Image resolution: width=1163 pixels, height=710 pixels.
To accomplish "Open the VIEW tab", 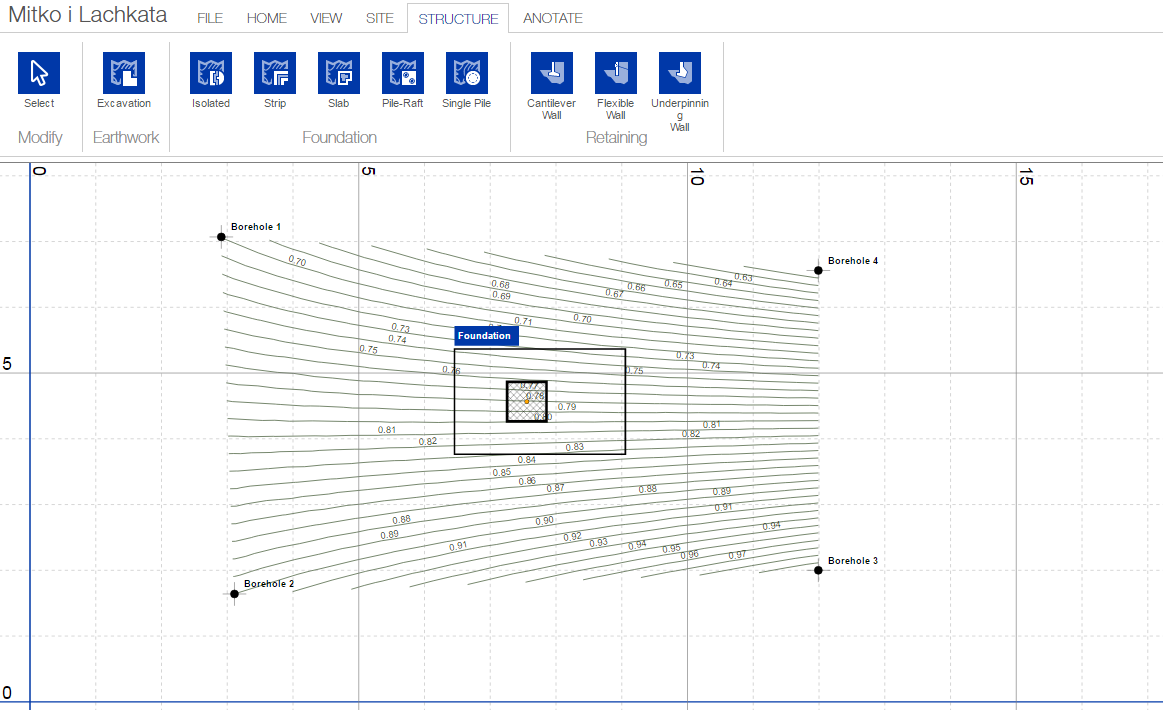I will click(x=326, y=18).
